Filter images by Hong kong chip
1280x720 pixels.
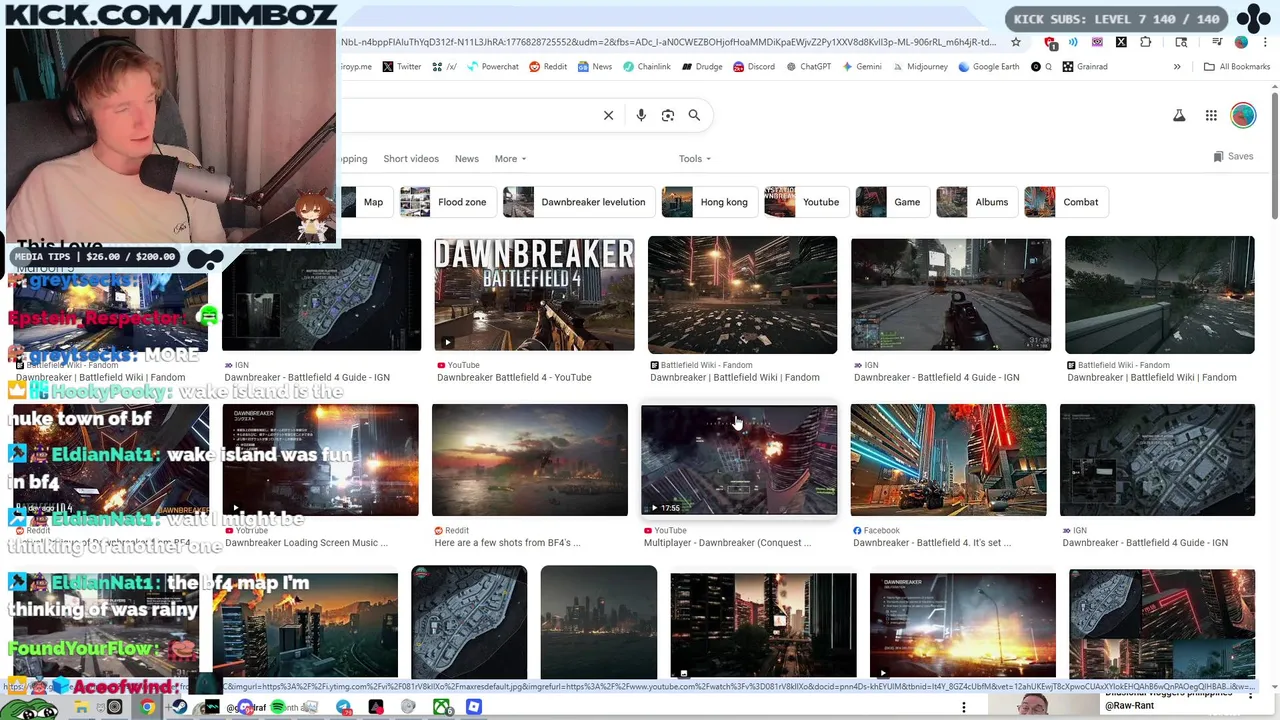pyautogui.click(x=709, y=202)
